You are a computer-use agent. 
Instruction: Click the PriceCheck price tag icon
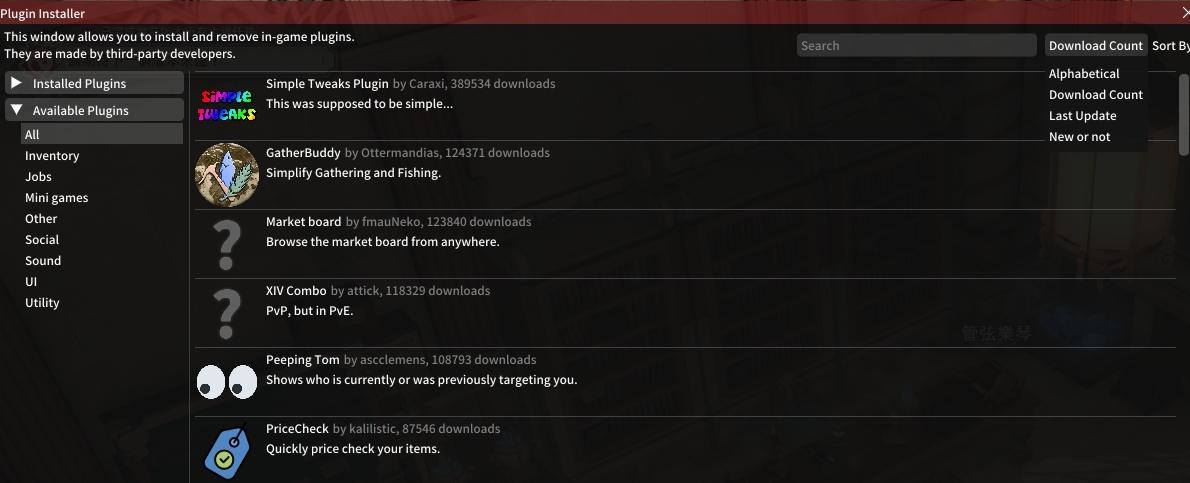pos(227,451)
